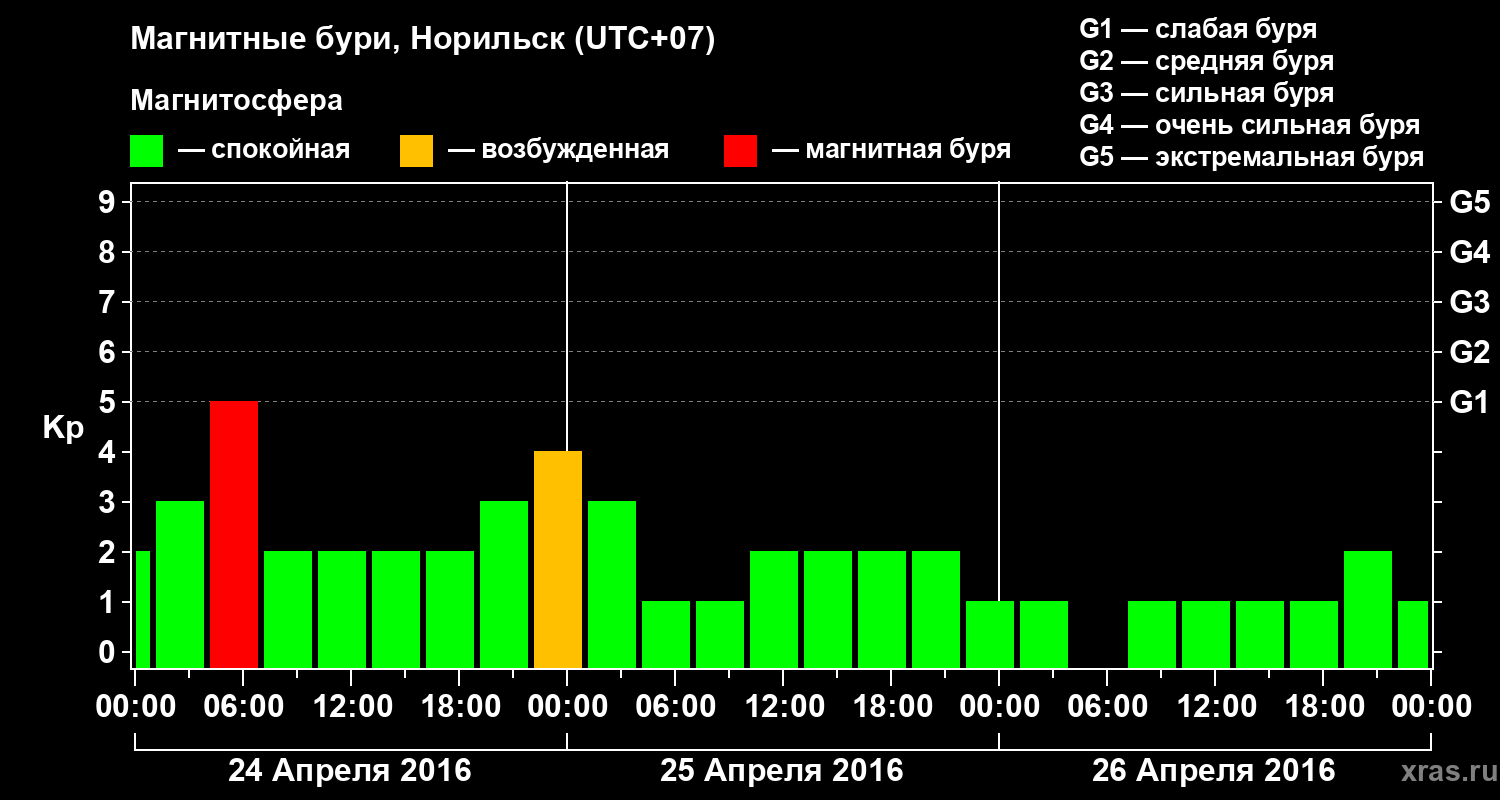Click the 'G3 — сильная буря' legend line

1206,93
